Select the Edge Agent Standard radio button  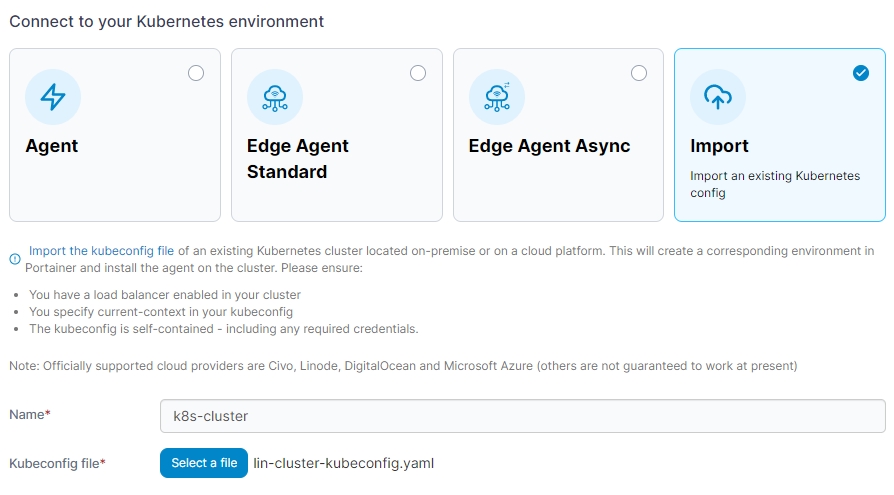418,73
